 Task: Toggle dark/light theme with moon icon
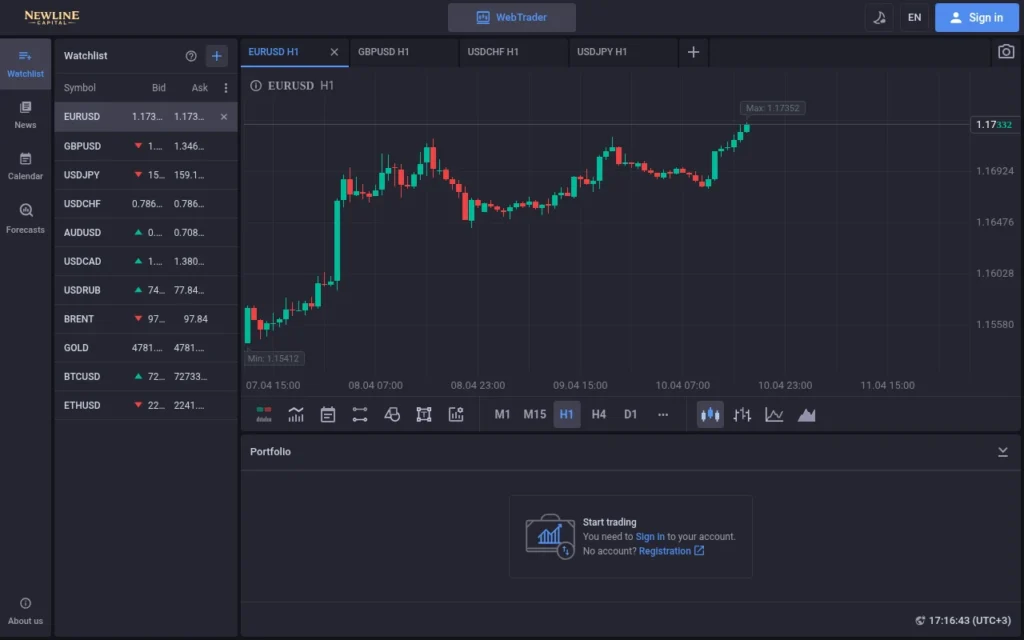pyautogui.click(x=879, y=17)
